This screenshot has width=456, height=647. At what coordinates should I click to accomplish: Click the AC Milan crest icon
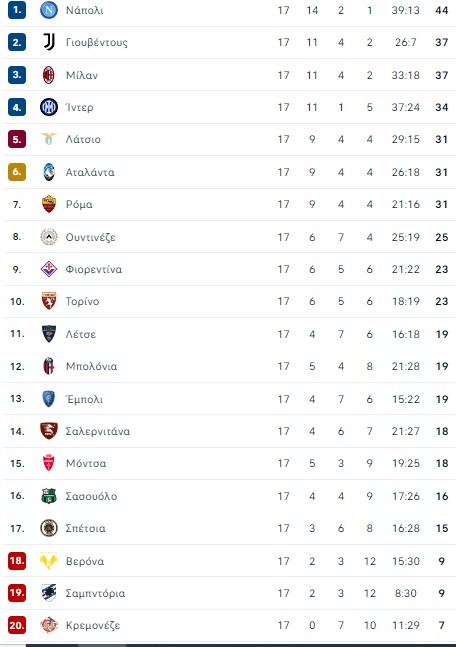coord(49,75)
